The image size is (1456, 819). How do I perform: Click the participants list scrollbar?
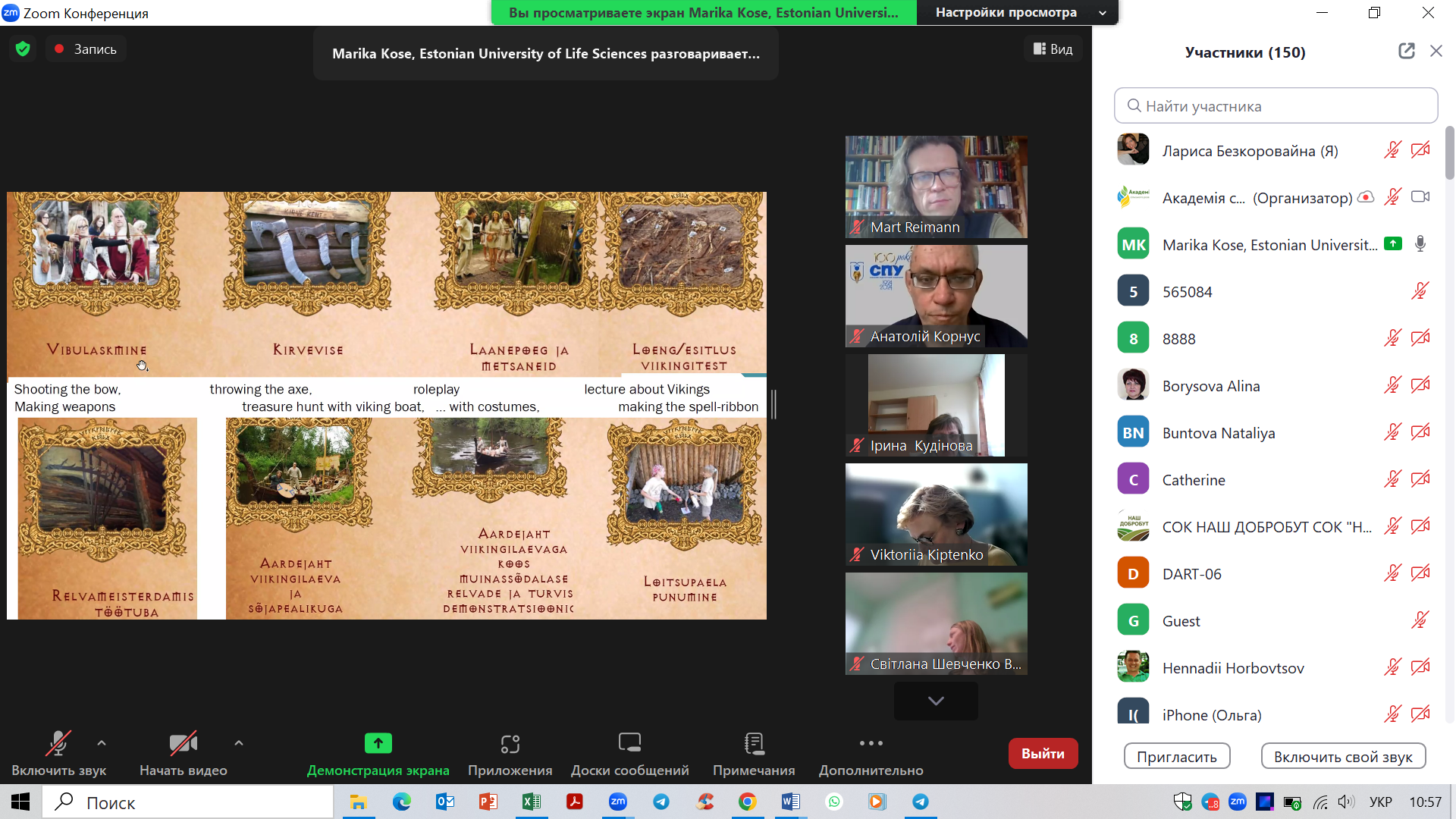1449,154
